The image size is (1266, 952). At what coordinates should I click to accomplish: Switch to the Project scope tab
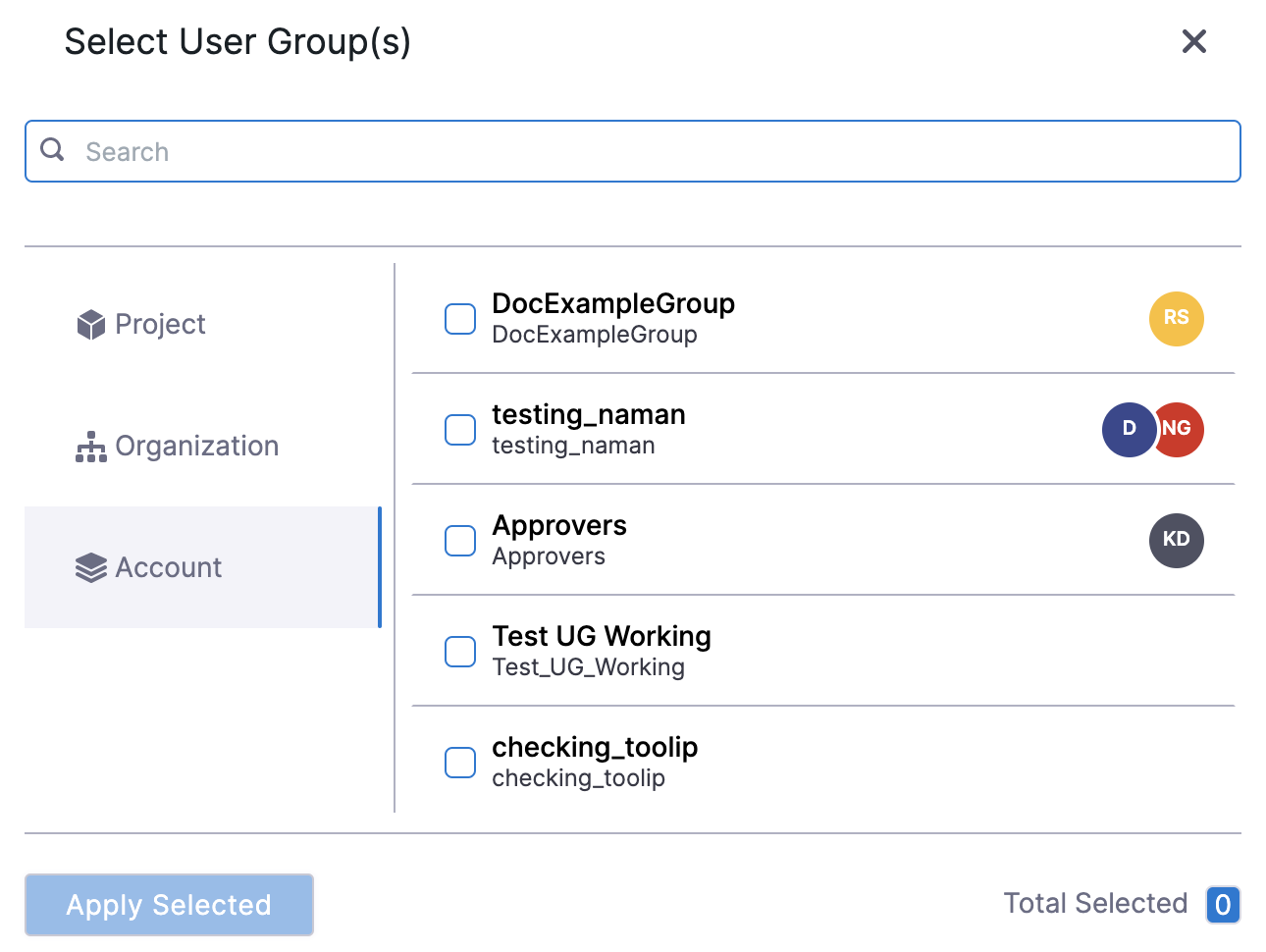(160, 324)
